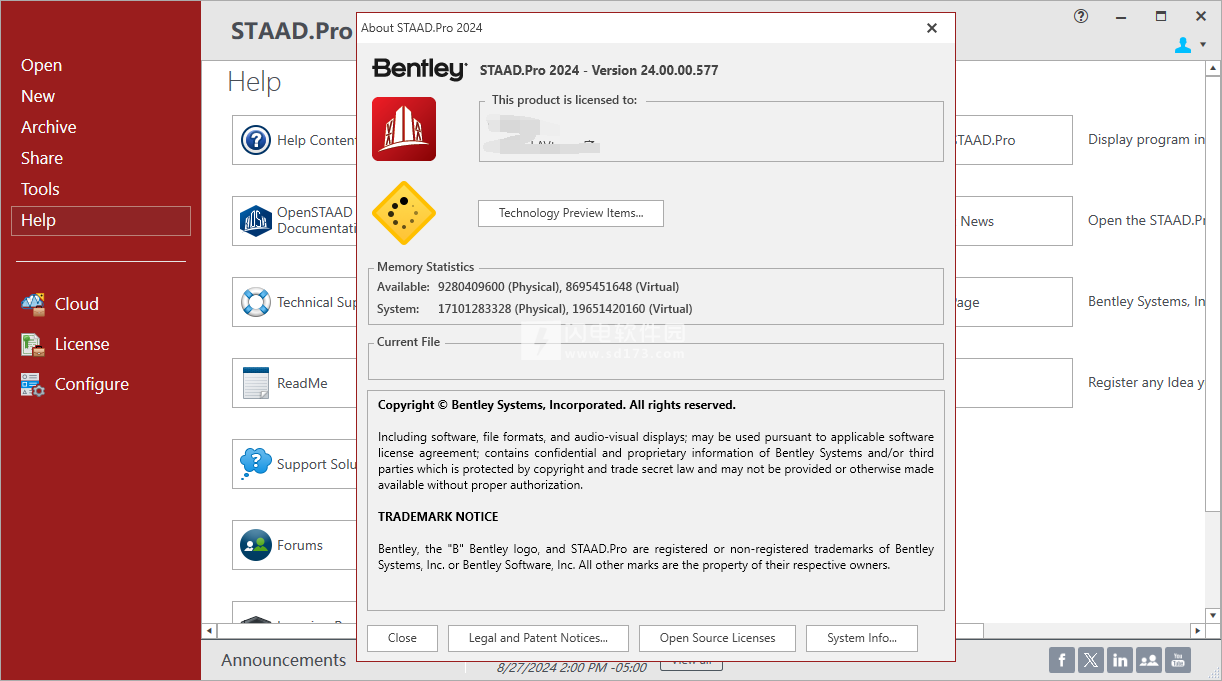Click the "TRADEMARK NOTICE" heading
Screen dimensions: 1222x681
(x=438, y=517)
